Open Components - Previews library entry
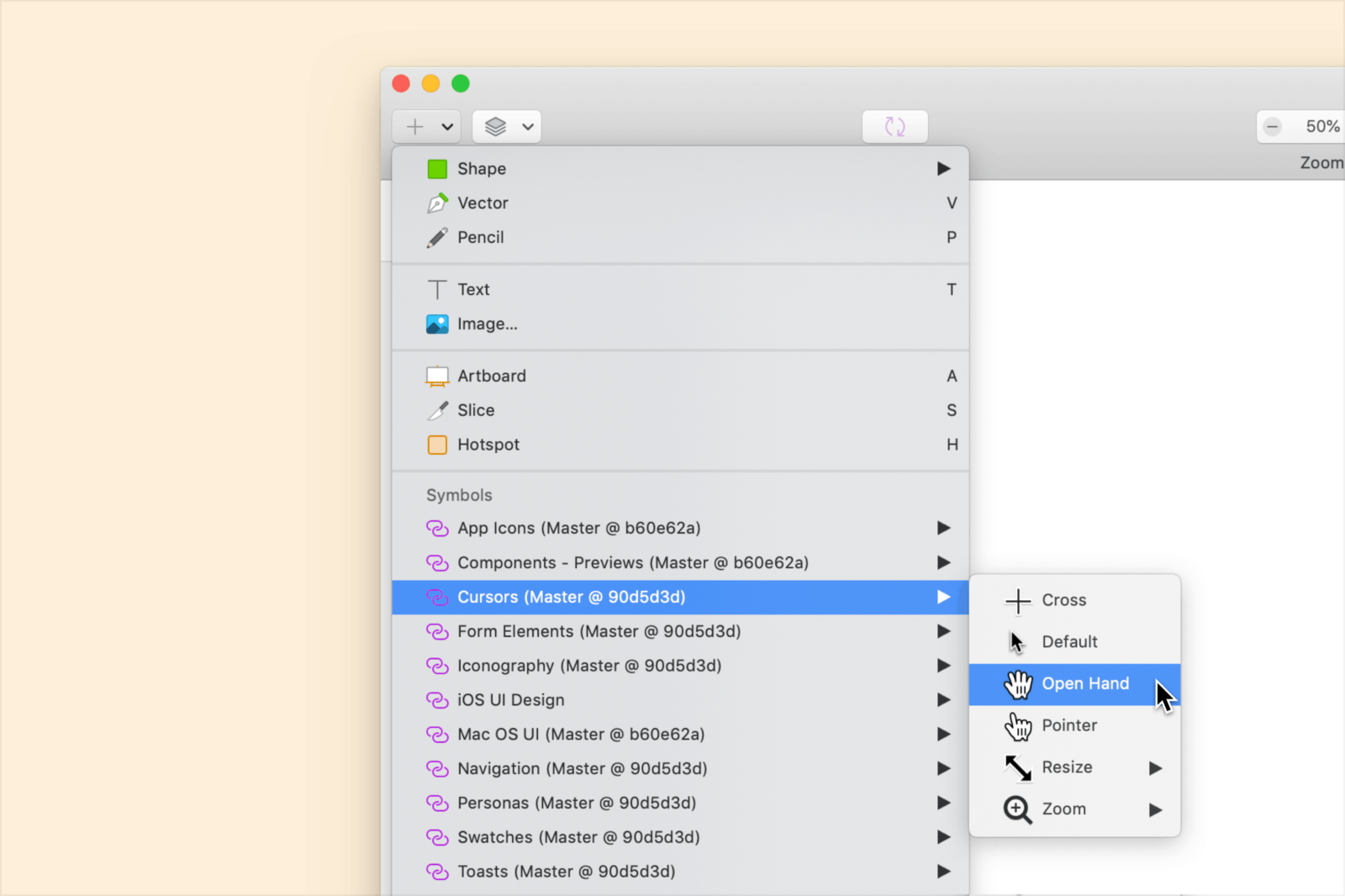 [681, 562]
